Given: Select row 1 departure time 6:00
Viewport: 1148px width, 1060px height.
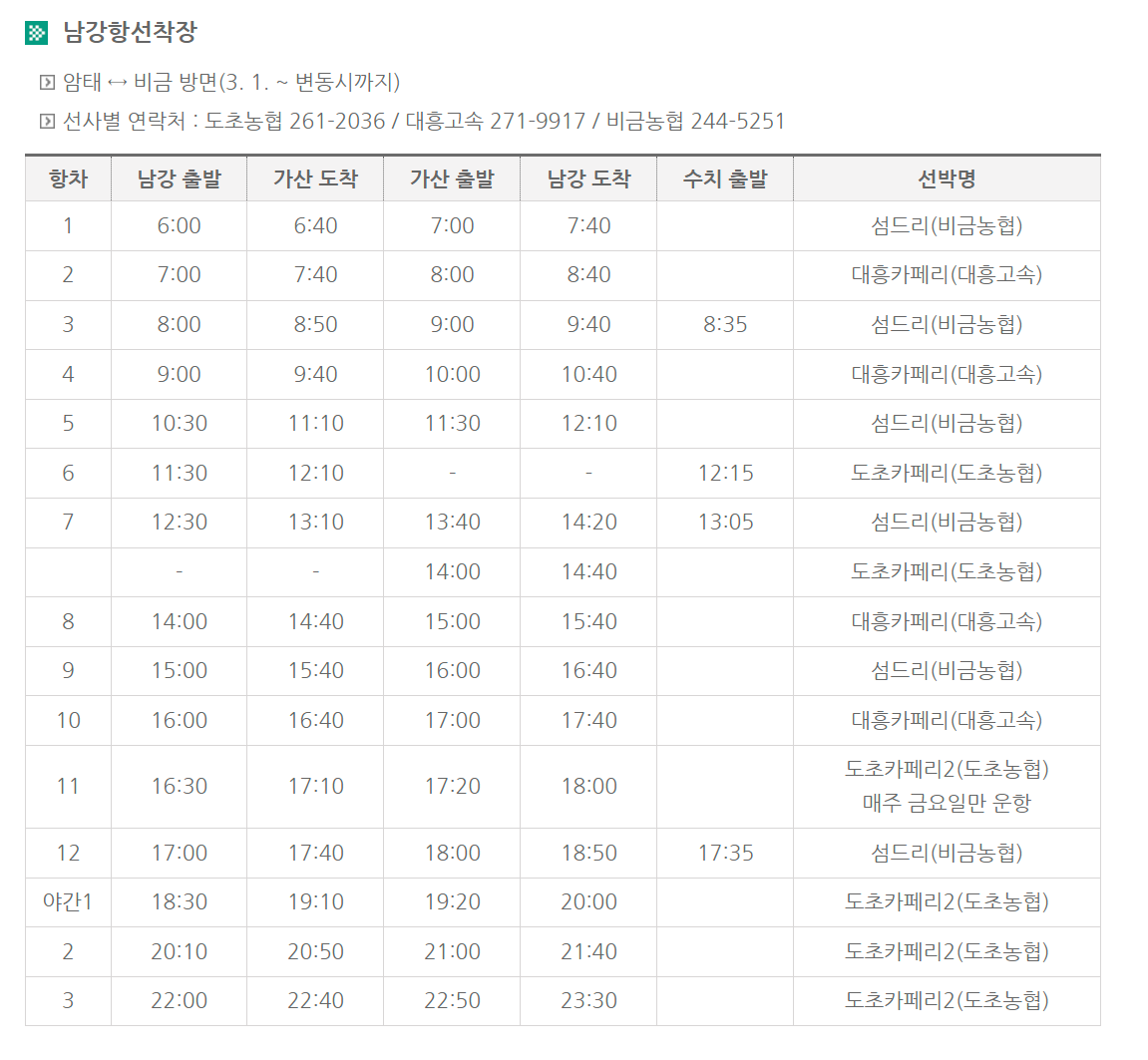Looking at the screenshot, I should click(178, 226).
